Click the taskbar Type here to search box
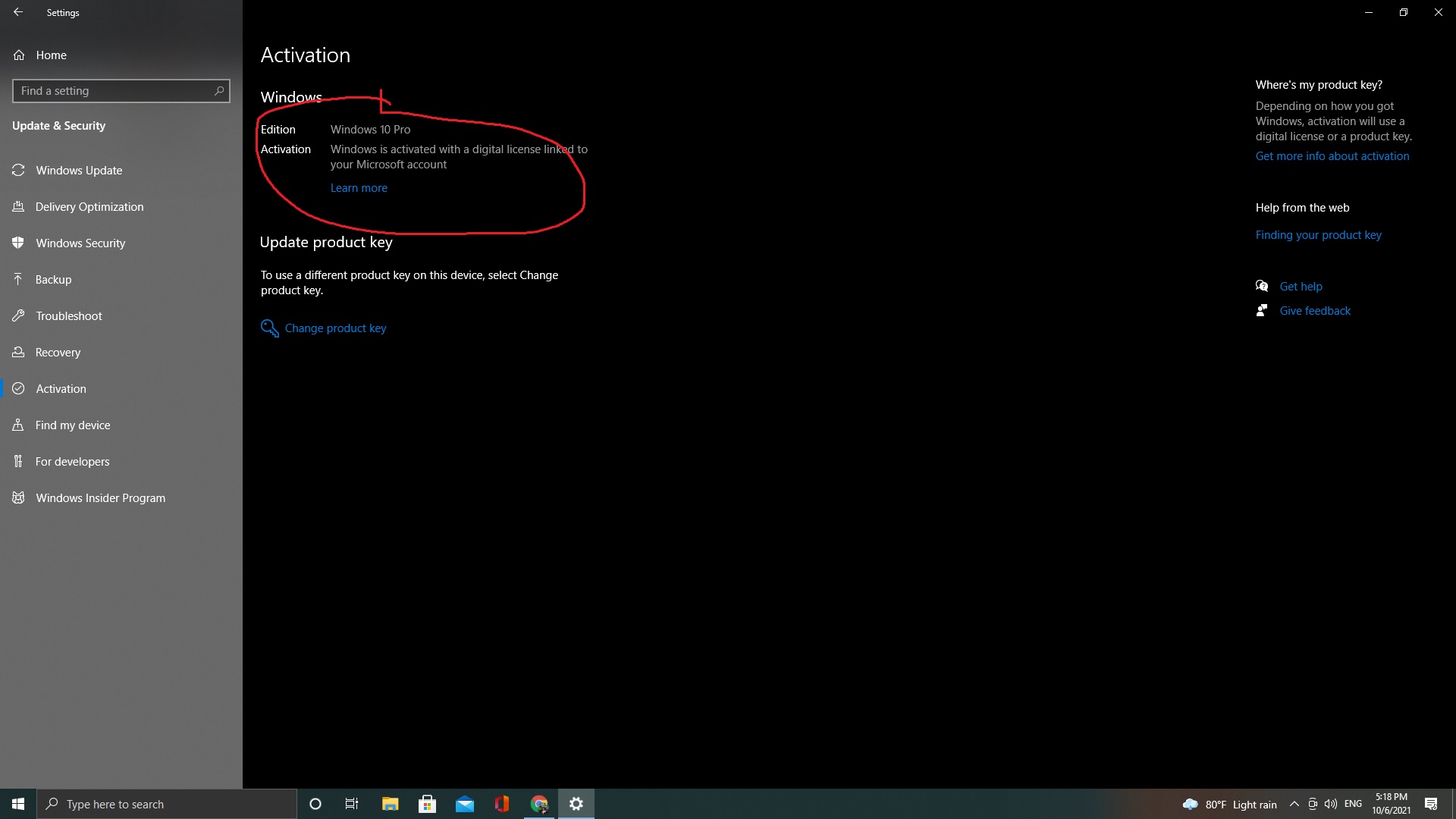 [x=167, y=804]
